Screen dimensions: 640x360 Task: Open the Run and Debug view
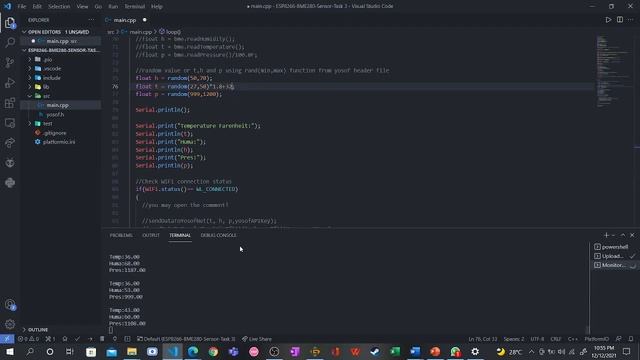10,82
